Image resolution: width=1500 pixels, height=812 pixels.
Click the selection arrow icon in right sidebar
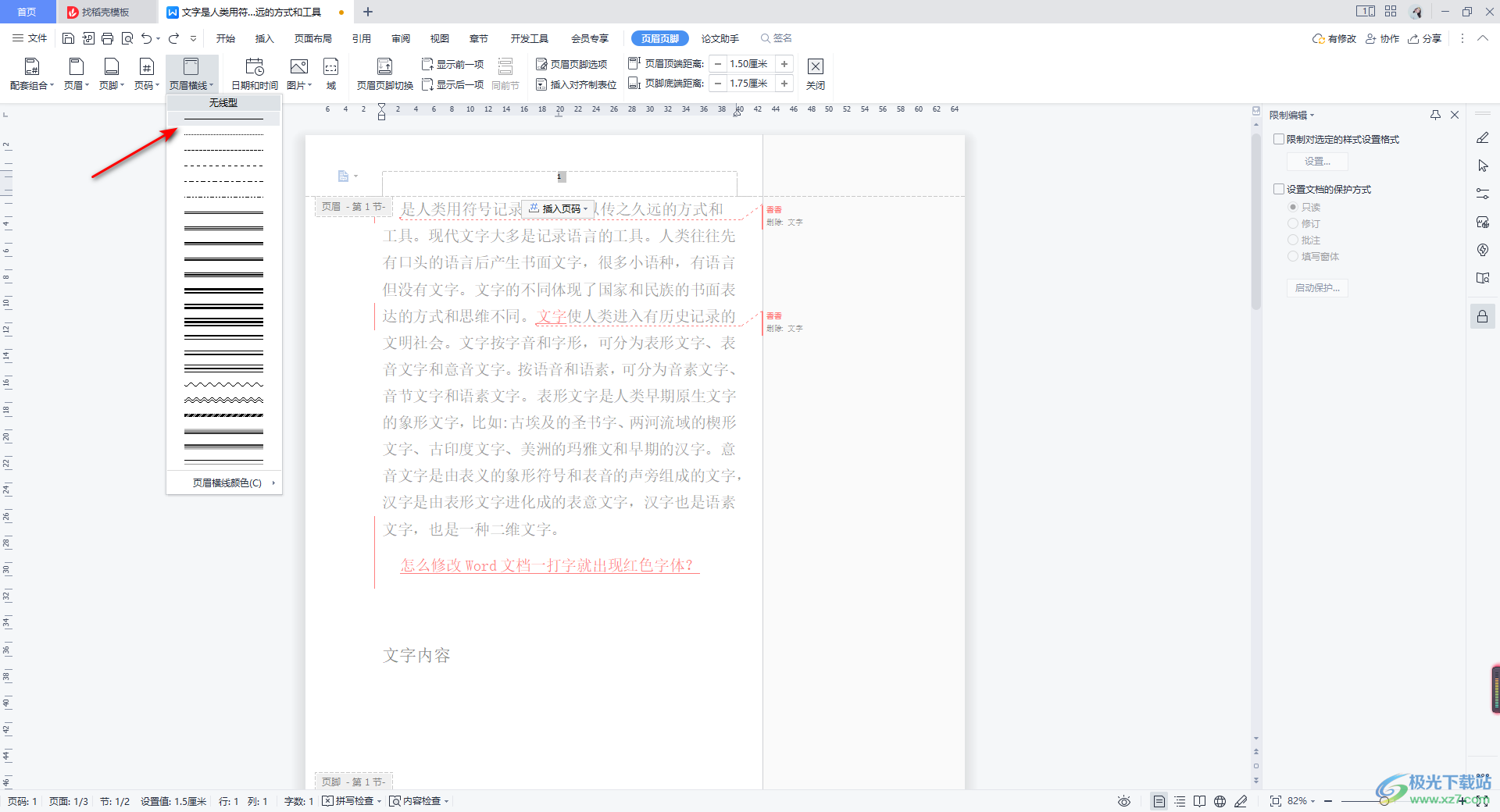pos(1483,166)
